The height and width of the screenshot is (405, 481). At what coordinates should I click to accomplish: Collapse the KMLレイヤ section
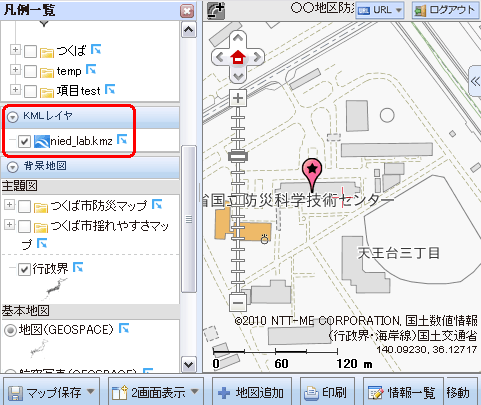click(x=13, y=117)
